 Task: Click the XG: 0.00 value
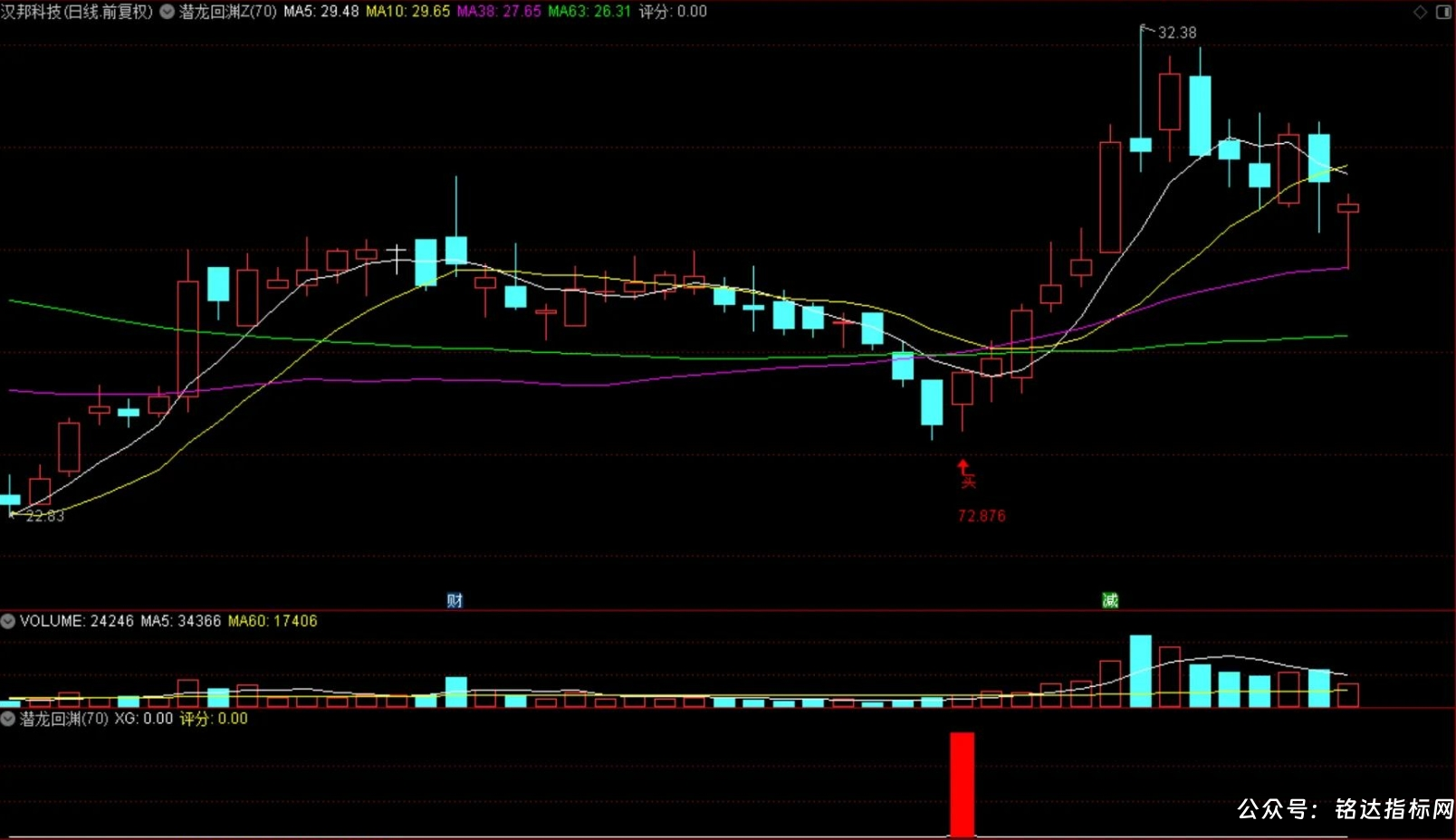pyautogui.click(x=143, y=719)
